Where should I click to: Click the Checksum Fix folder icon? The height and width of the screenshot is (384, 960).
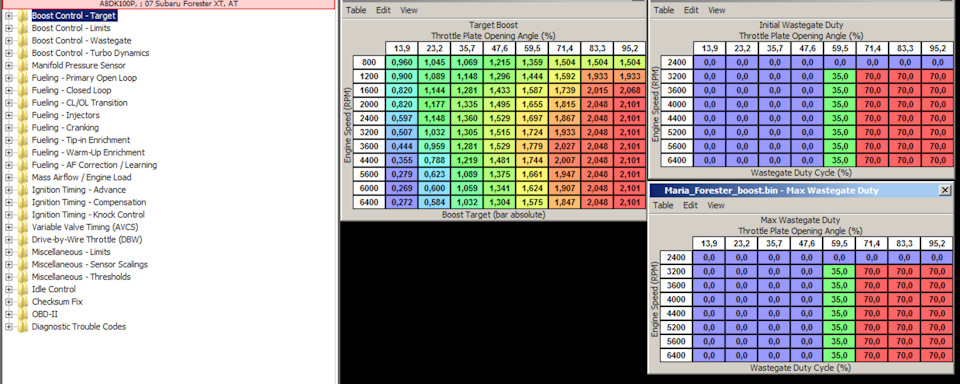click(23, 302)
